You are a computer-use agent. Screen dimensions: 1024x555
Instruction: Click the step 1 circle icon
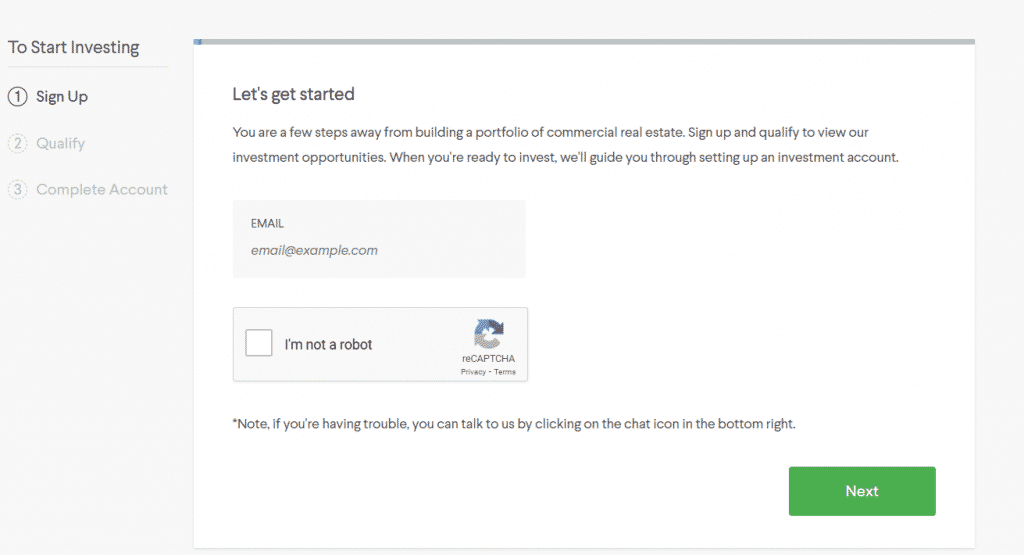click(18, 97)
